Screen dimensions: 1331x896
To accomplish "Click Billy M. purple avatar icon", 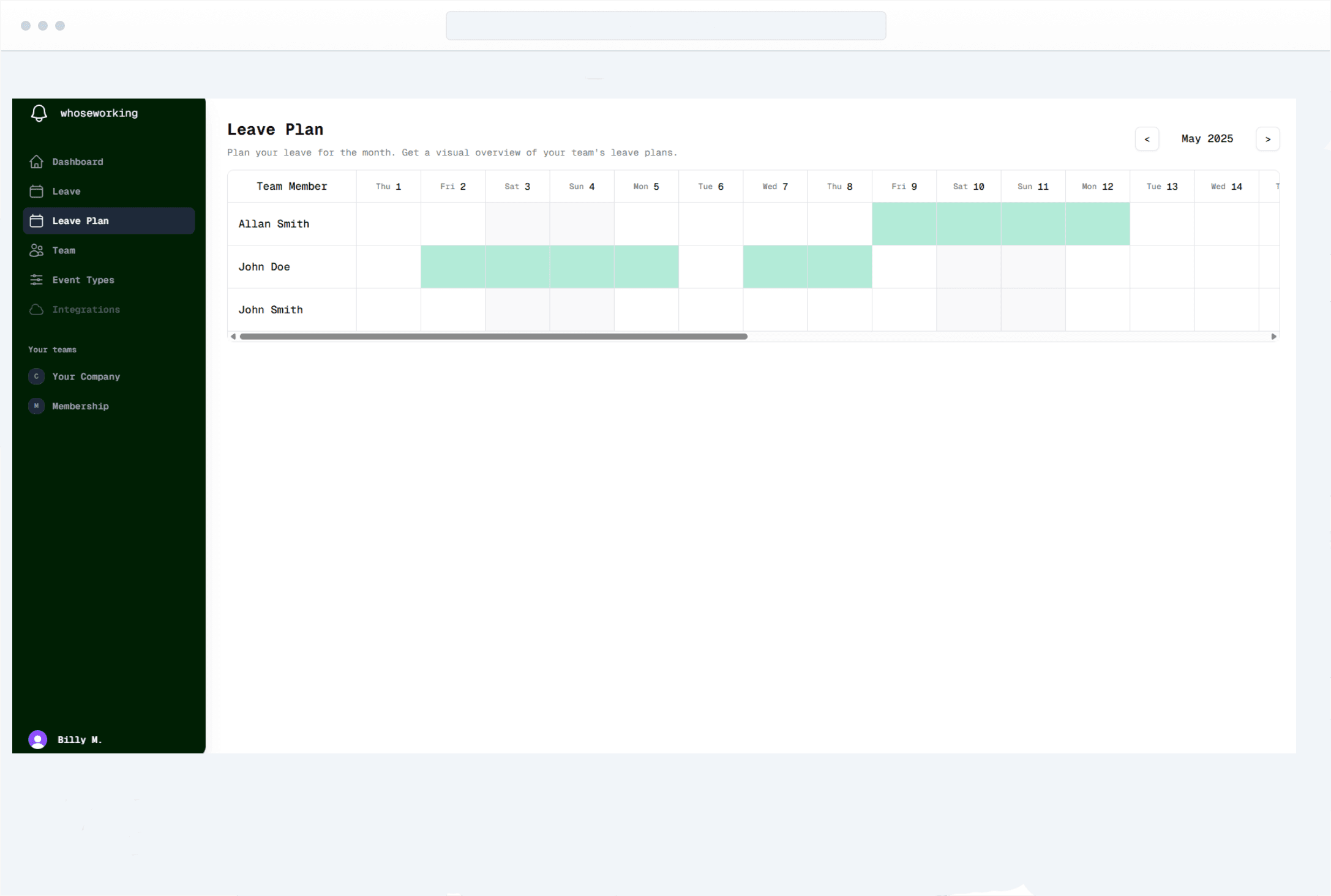I will pos(38,739).
